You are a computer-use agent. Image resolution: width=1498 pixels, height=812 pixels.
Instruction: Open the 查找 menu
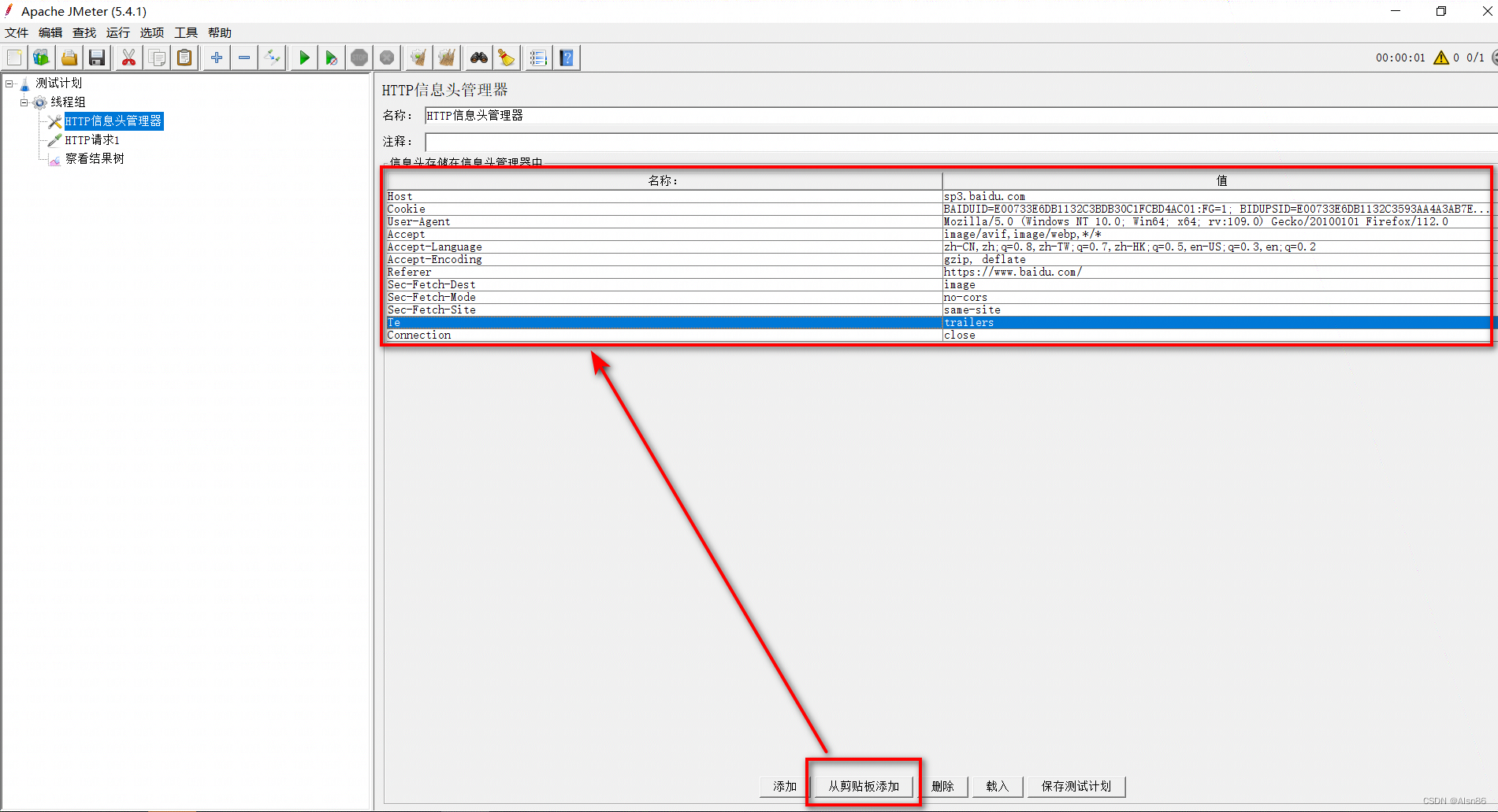[x=84, y=32]
